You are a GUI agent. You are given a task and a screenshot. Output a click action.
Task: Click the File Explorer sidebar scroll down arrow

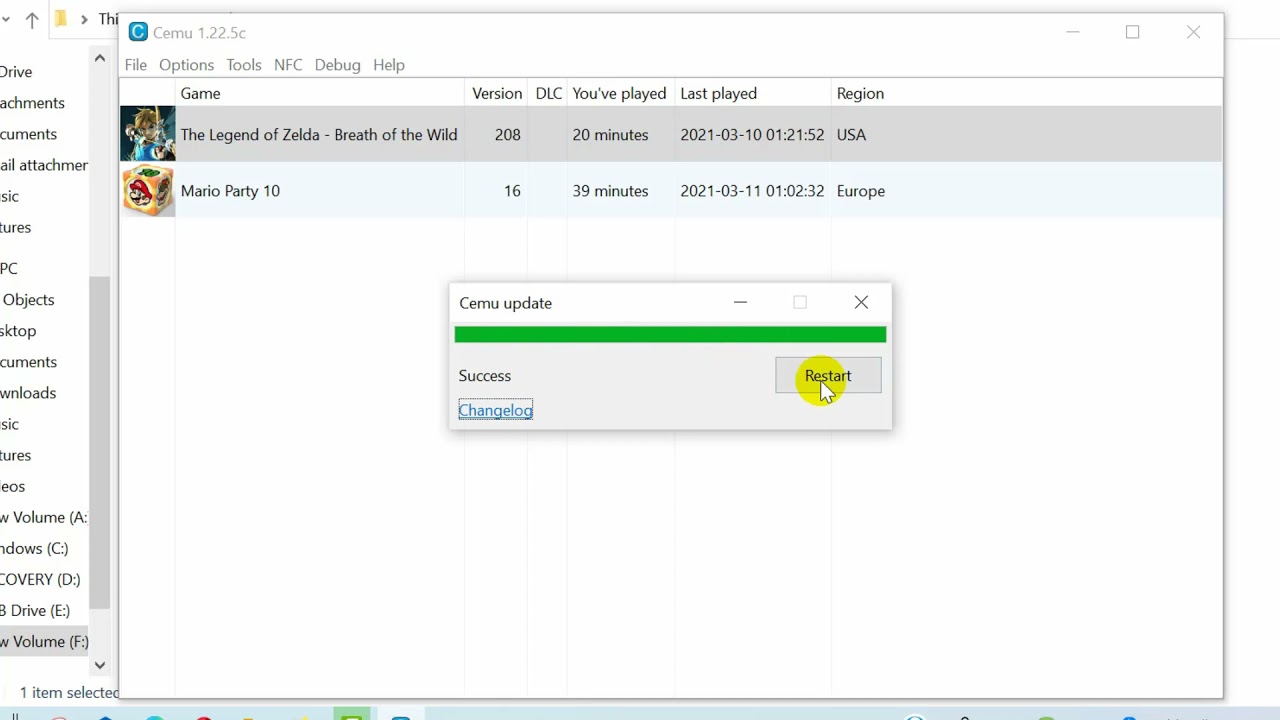coord(99,665)
